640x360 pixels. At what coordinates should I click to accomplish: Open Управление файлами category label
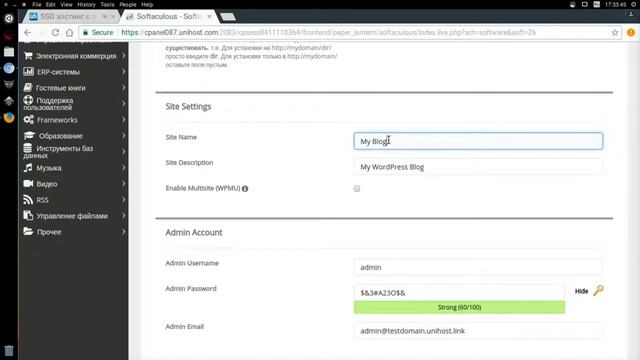click(x=72, y=216)
